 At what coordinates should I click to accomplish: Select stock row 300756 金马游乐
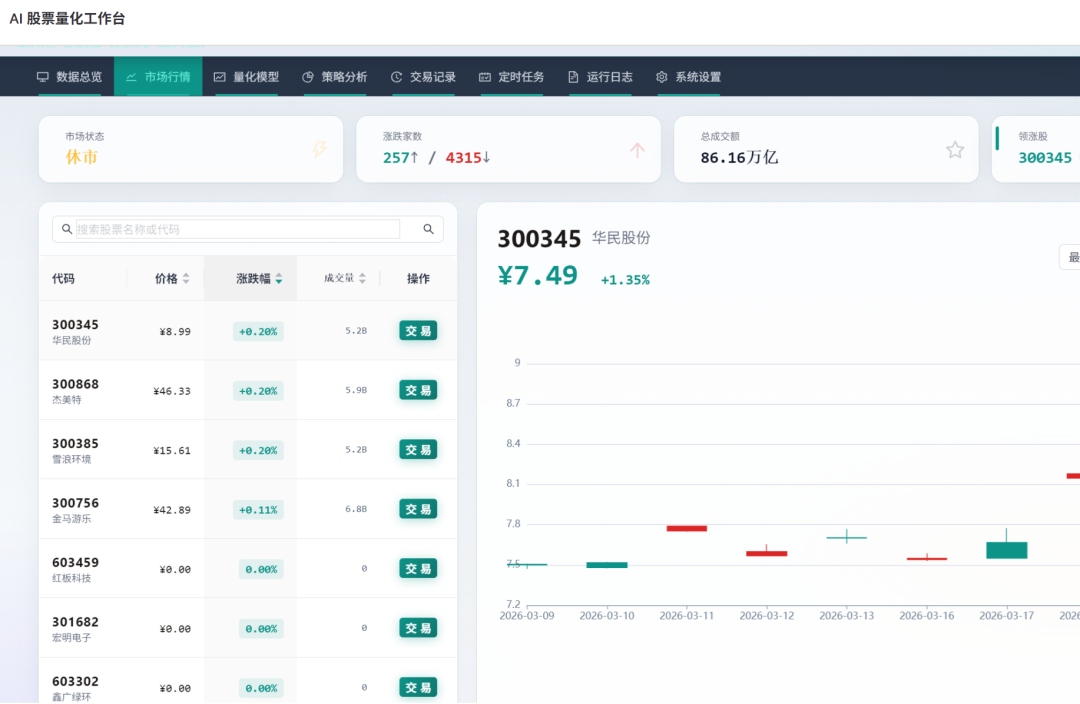248,509
